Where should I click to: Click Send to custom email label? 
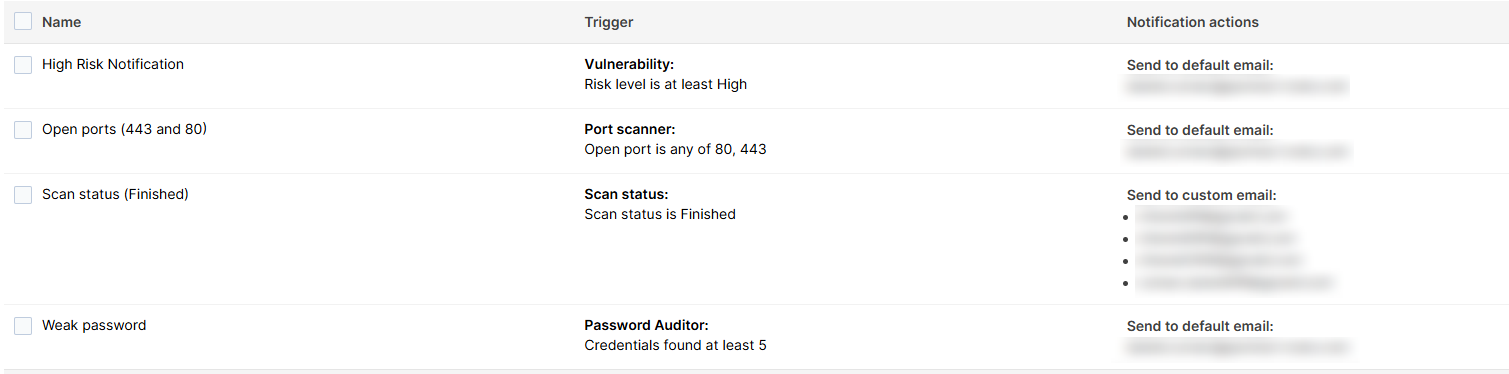1202,195
